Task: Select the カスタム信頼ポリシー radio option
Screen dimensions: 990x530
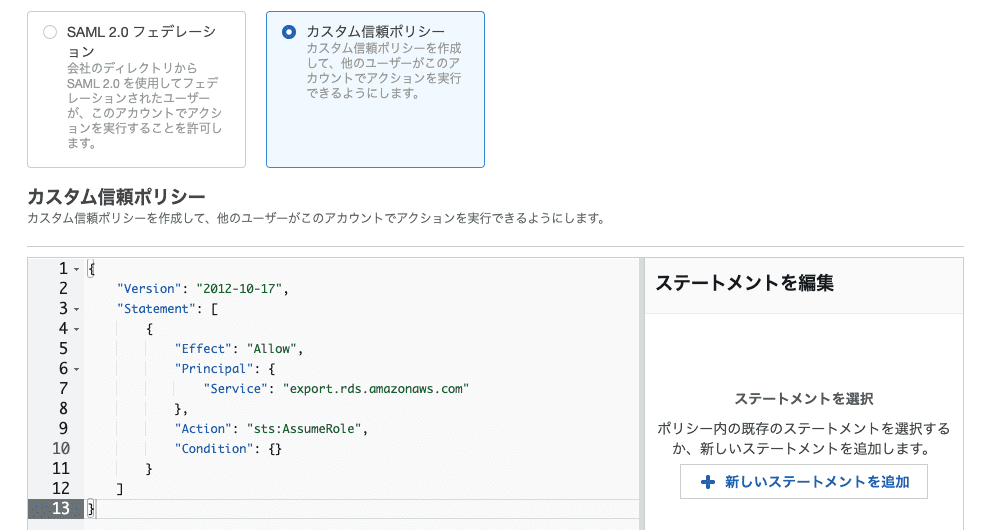Action: coord(289,32)
